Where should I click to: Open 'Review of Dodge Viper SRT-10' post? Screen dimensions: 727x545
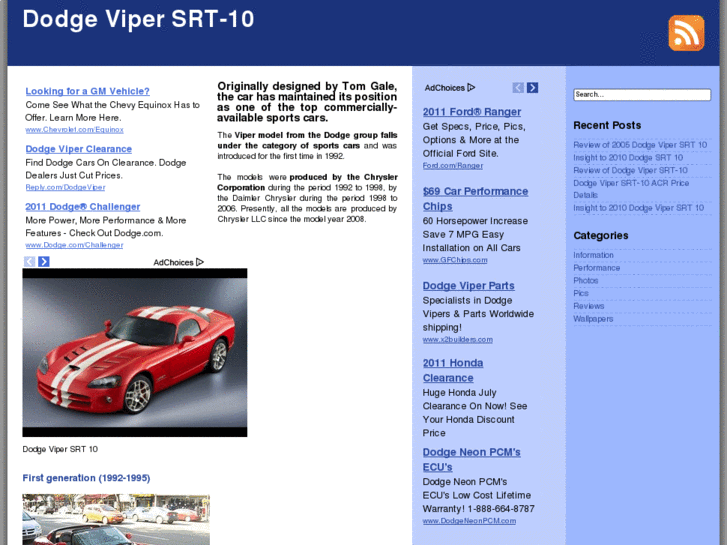point(630,170)
